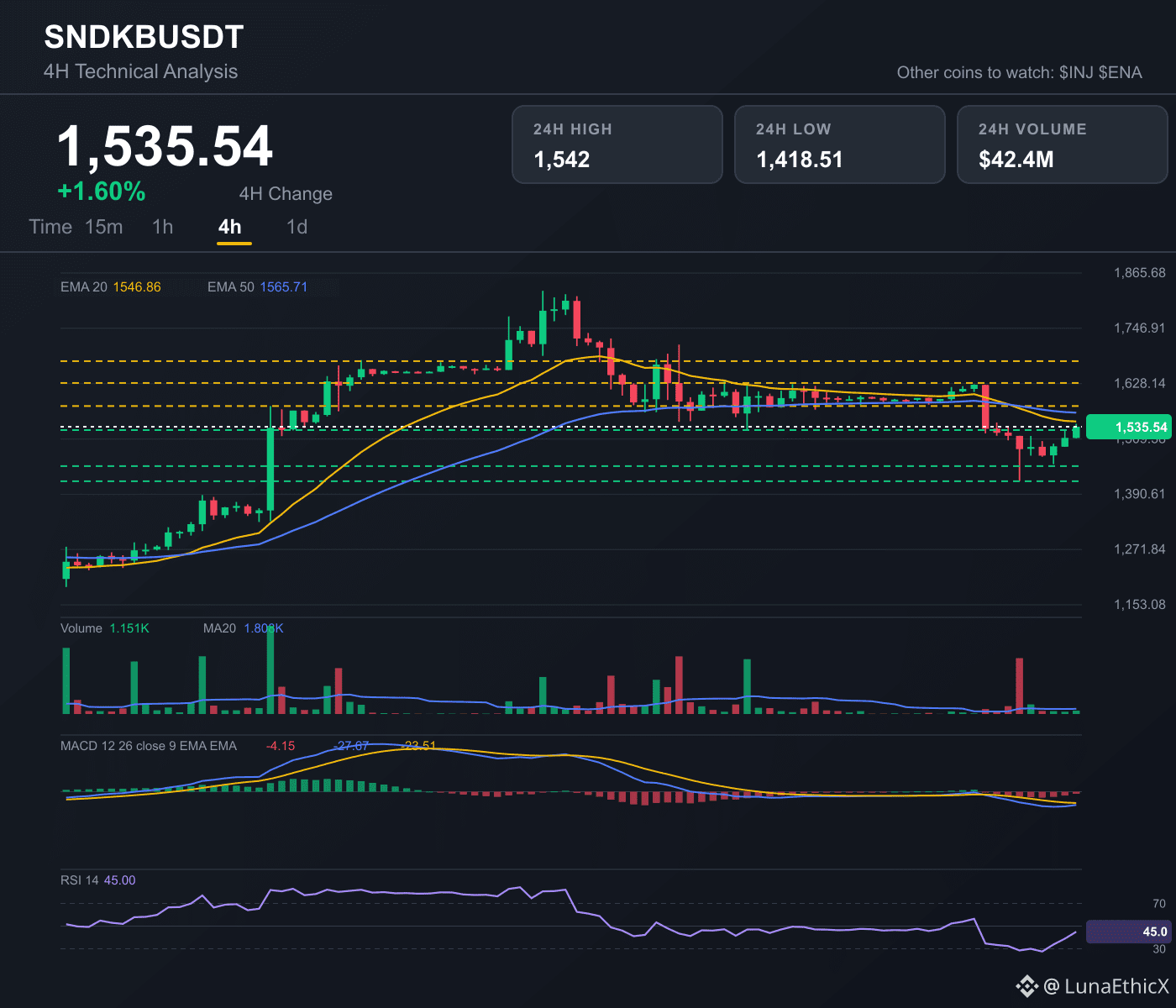Viewport: 1176px width, 1008px height.
Task: Click the 1,153.08 price axis label
Action: (1139, 605)
